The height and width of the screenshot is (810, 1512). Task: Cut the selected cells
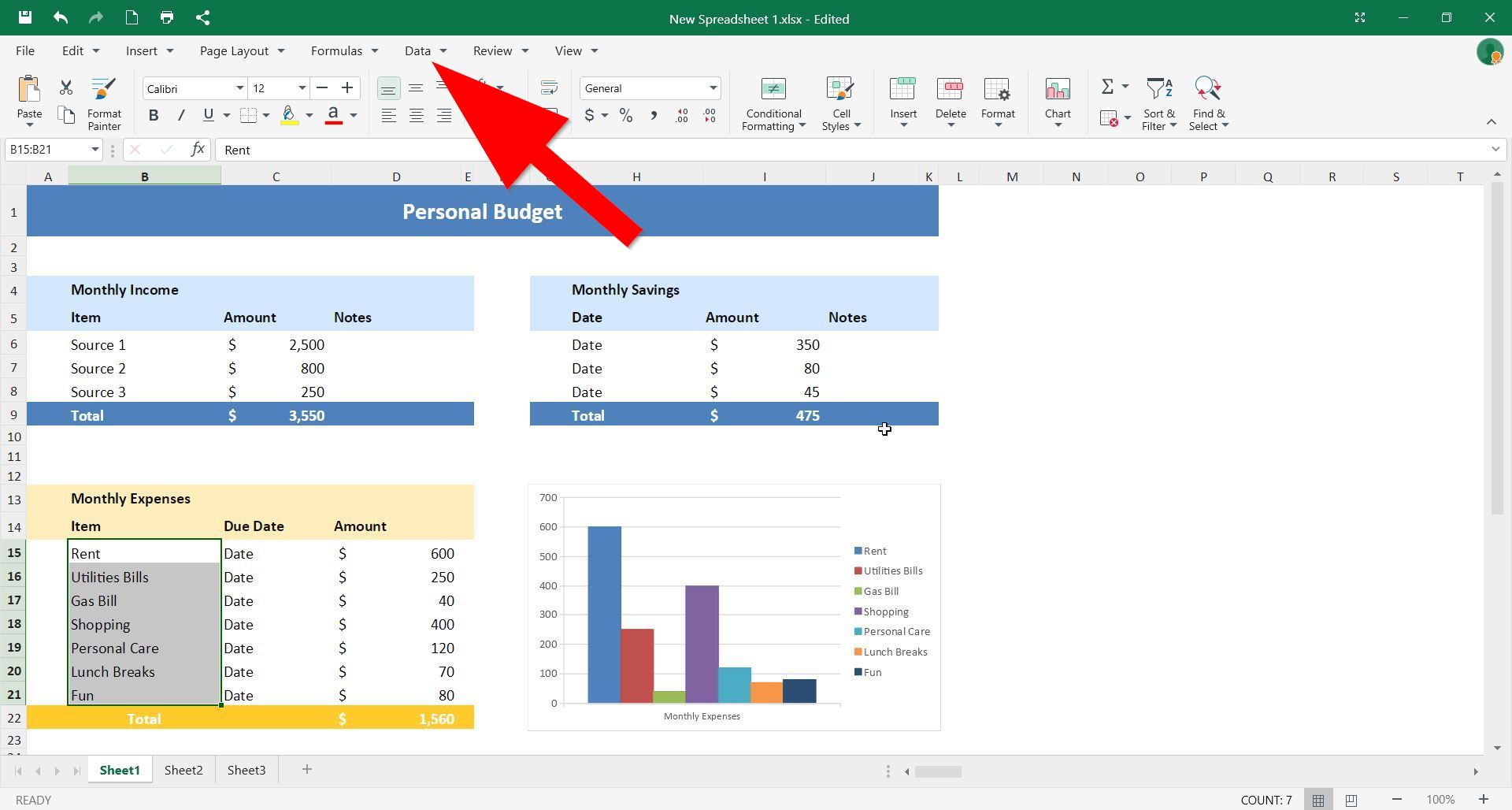(x=66, y=87)
